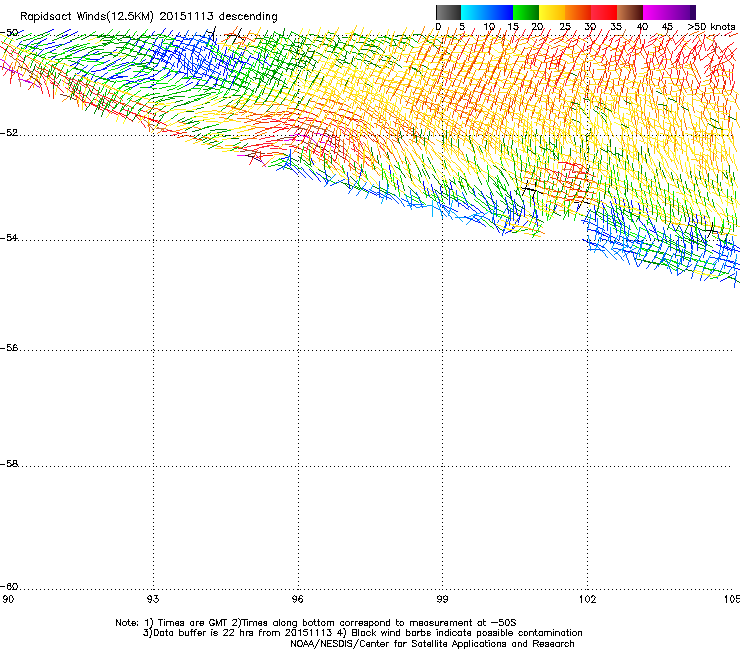
Task: Click the gray 0-5 knots legend segment
Action: pyautogui.click(x=448, y=12)
